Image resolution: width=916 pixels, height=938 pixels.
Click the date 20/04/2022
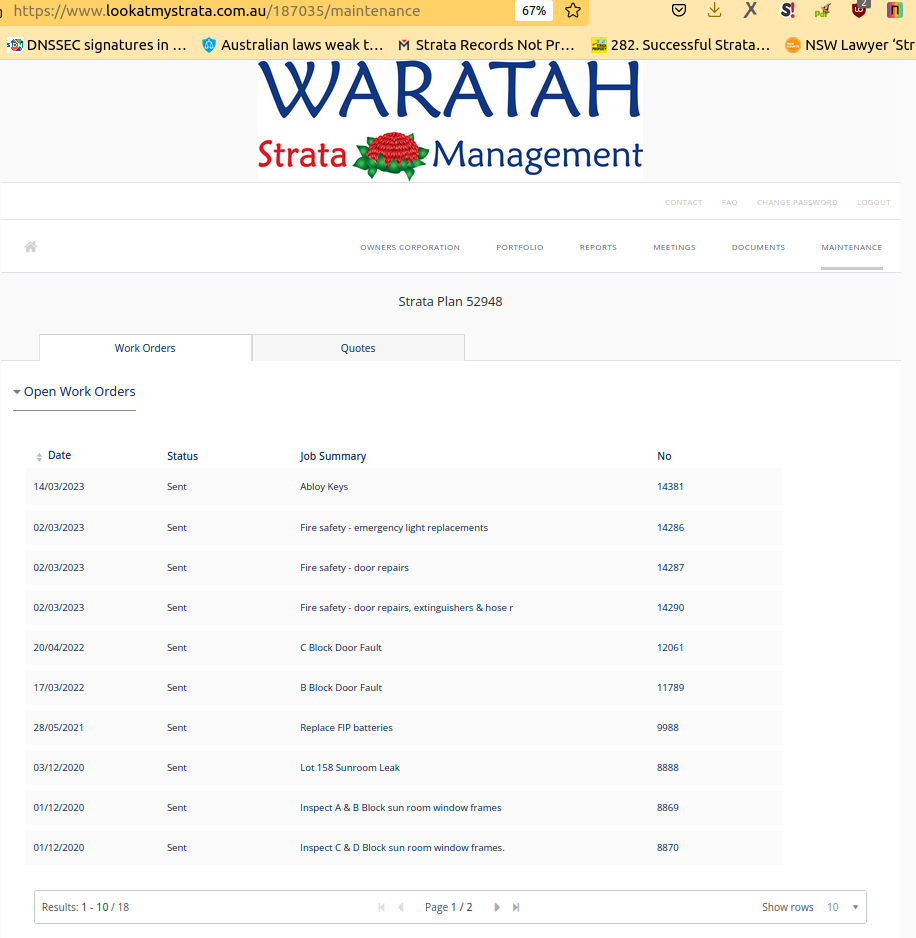[59, 647]
